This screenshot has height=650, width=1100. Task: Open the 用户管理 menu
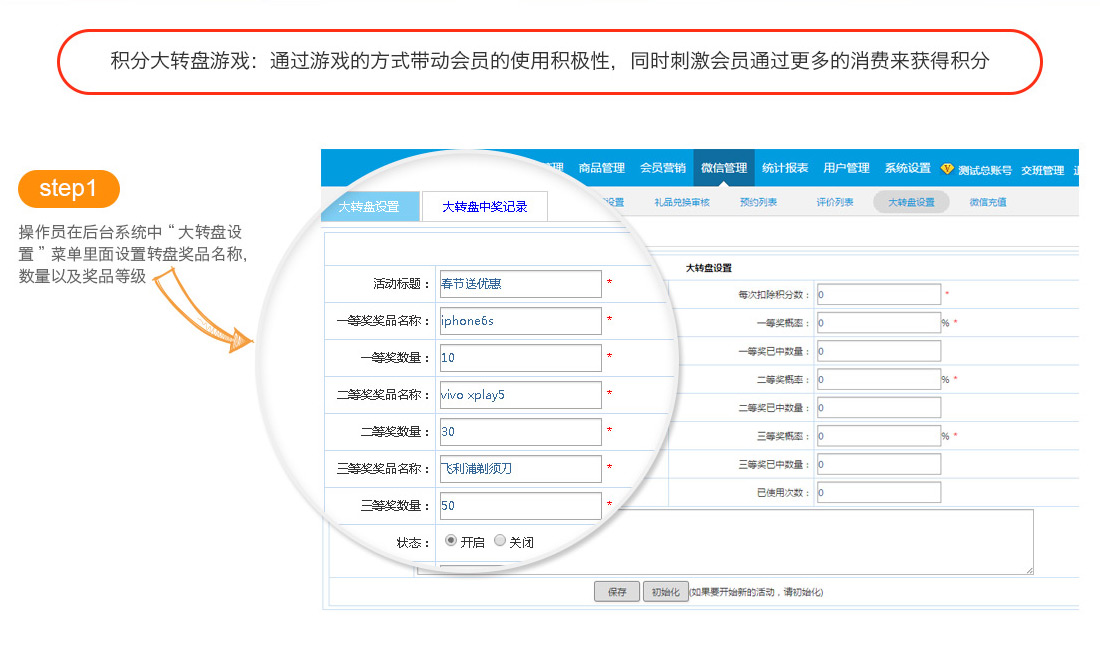[846, 168]
